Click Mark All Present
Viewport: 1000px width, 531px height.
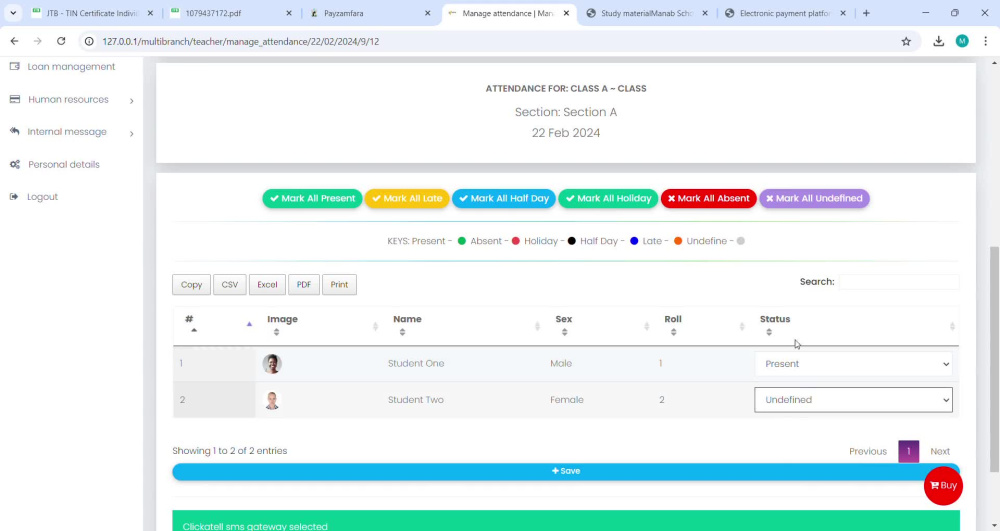(312, 198)
